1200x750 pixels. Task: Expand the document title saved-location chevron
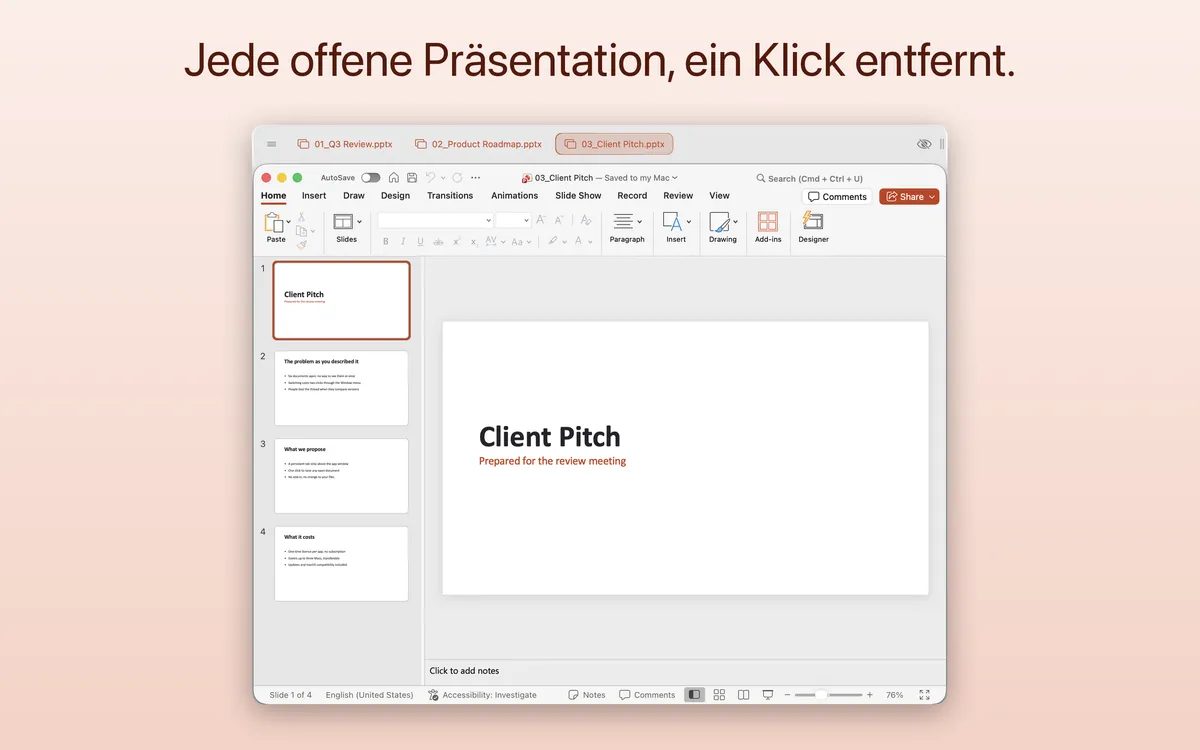(x=675, y=178)
